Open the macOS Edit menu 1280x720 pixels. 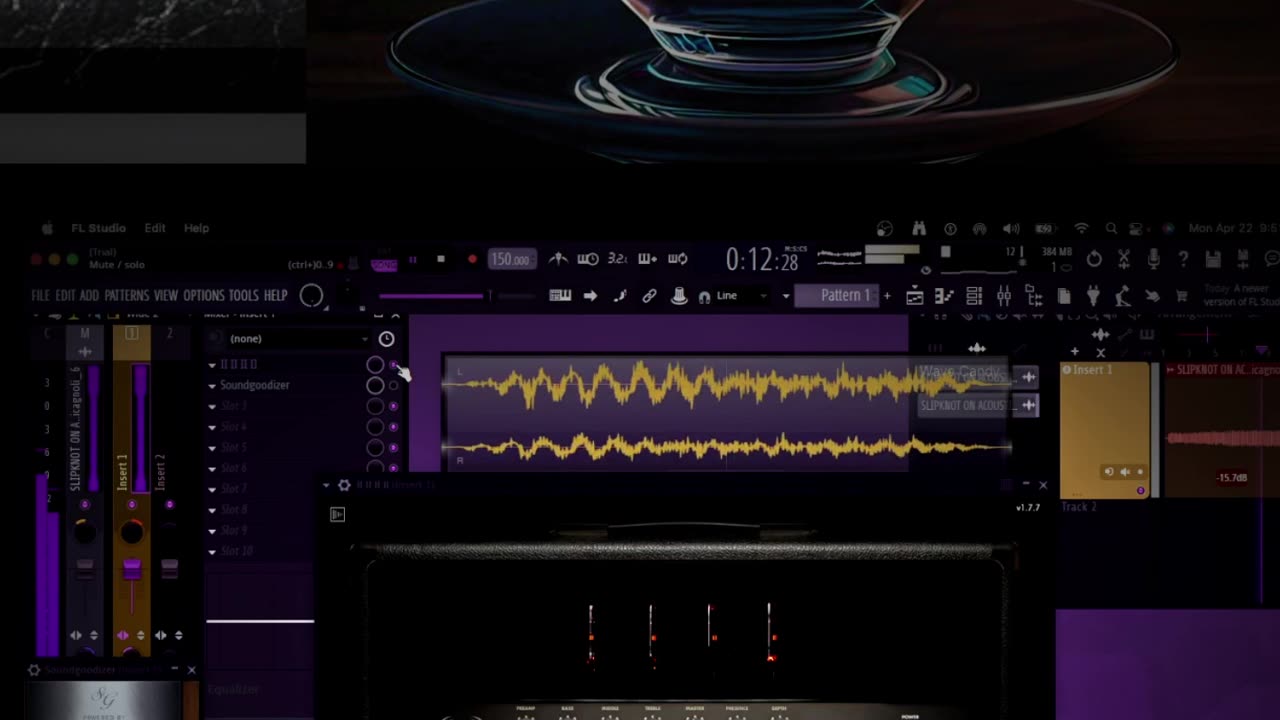155,228
